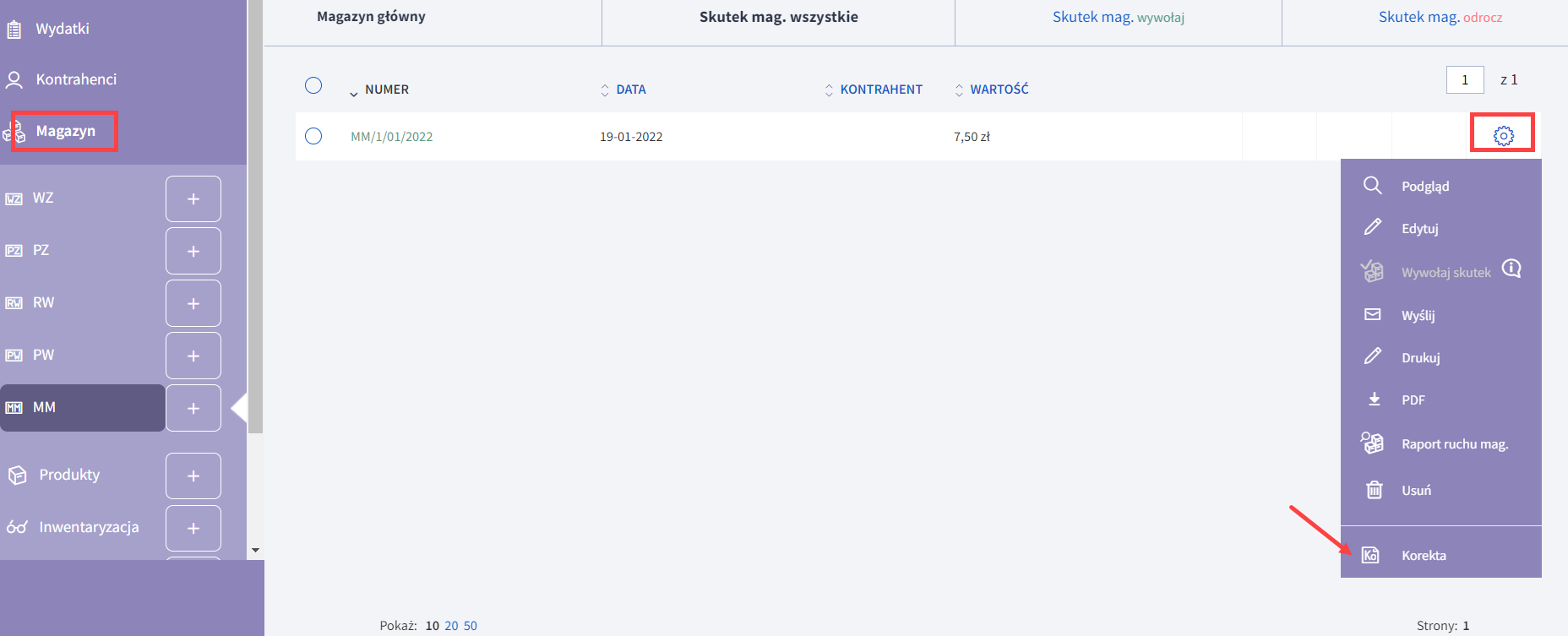
Task: Click the page number input field
Action: pos(1465,80)
